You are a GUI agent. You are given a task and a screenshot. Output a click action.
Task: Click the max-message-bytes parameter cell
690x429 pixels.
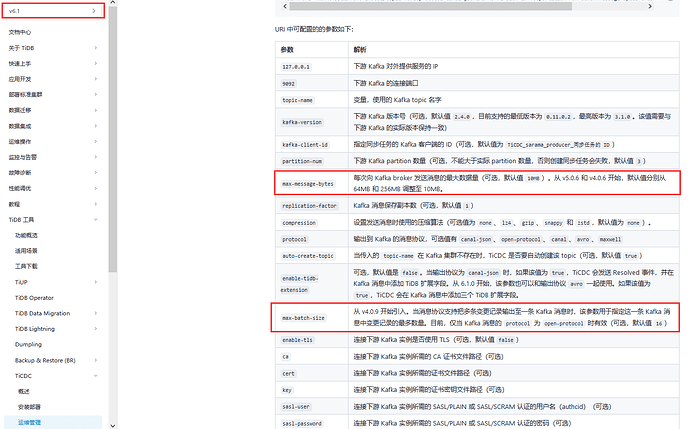pos(312,183)
